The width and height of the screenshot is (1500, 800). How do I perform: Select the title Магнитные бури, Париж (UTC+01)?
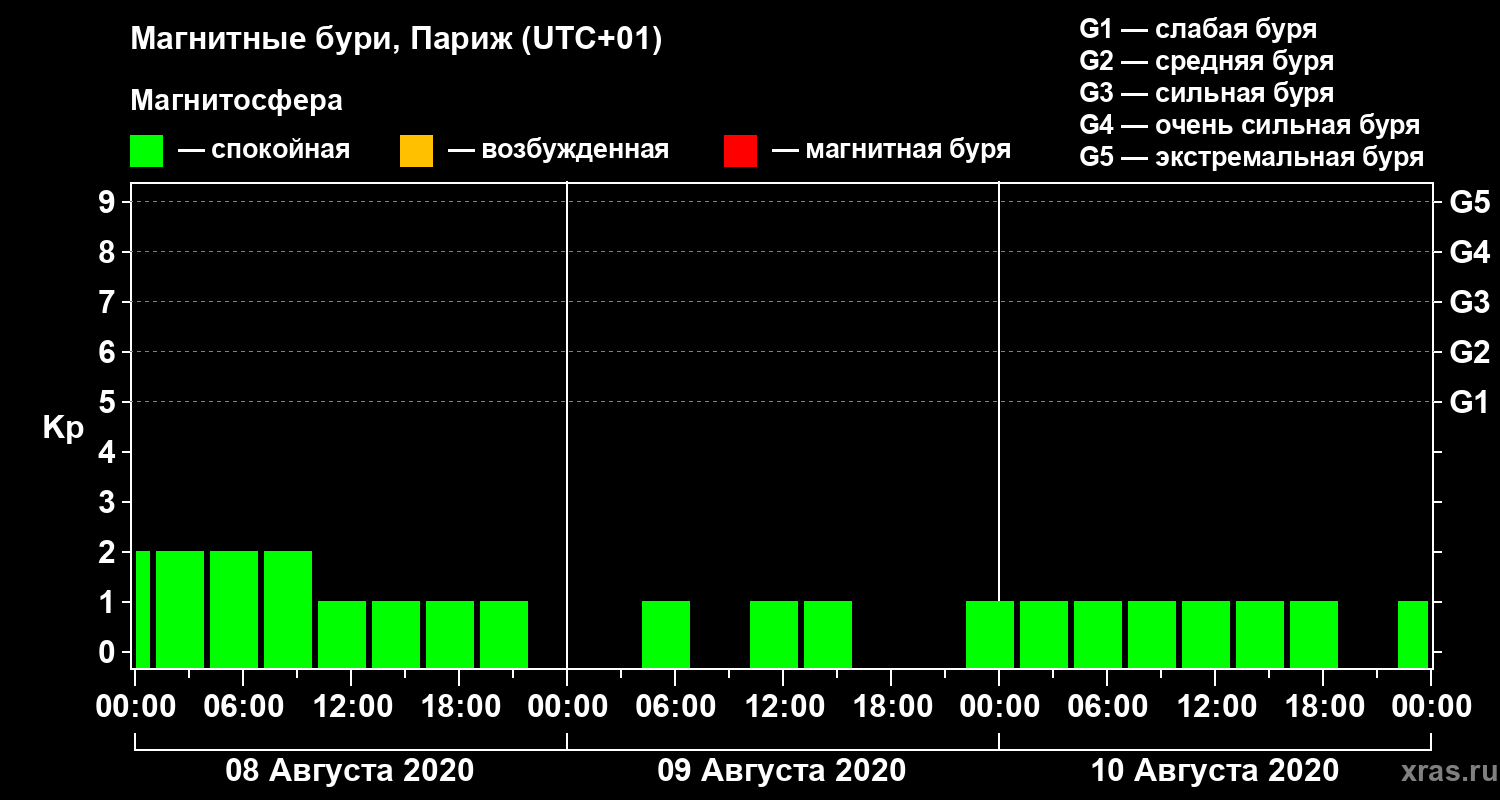(x=397, y=40)
